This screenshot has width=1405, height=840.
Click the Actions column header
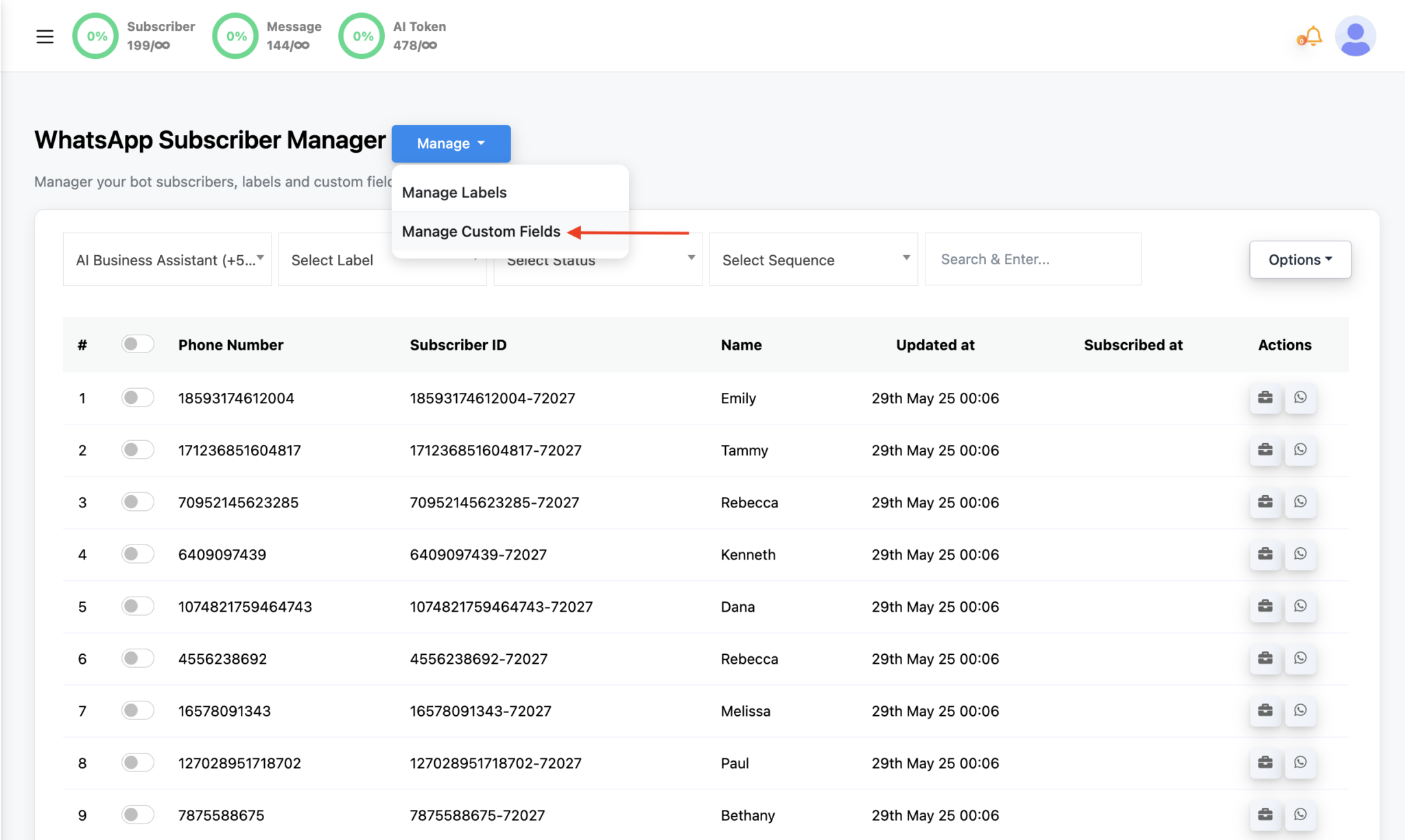point(1284,345)
